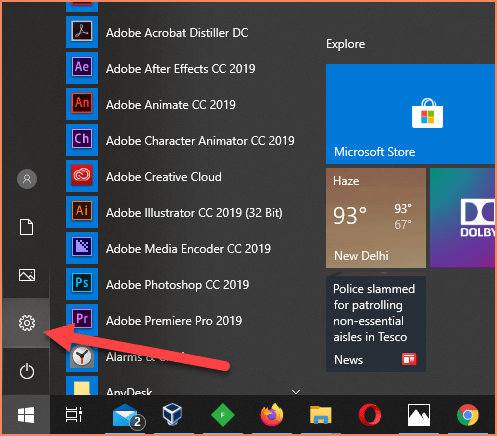Click the Adobe Creative Cloud icon
This screenshot has height=436, width=497.
coord(82,176)
